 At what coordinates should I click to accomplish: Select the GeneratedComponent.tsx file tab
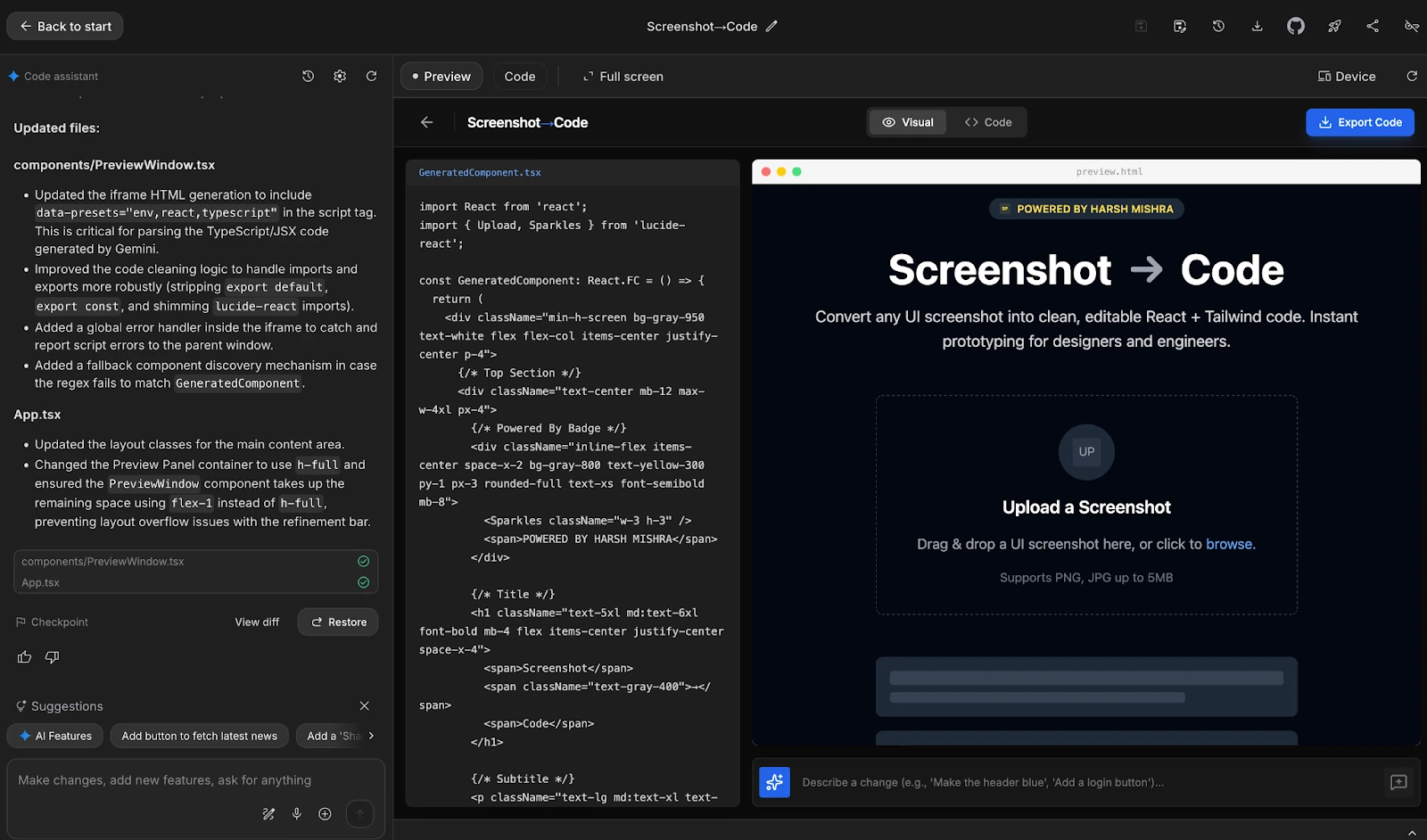click(479, 172)
